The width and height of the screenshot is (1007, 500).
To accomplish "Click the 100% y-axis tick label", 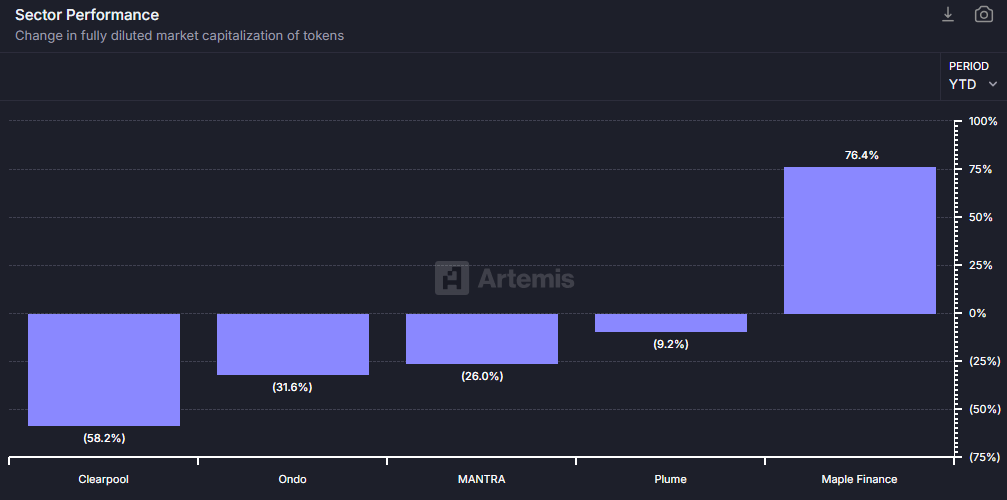I will tap(983, 121).
